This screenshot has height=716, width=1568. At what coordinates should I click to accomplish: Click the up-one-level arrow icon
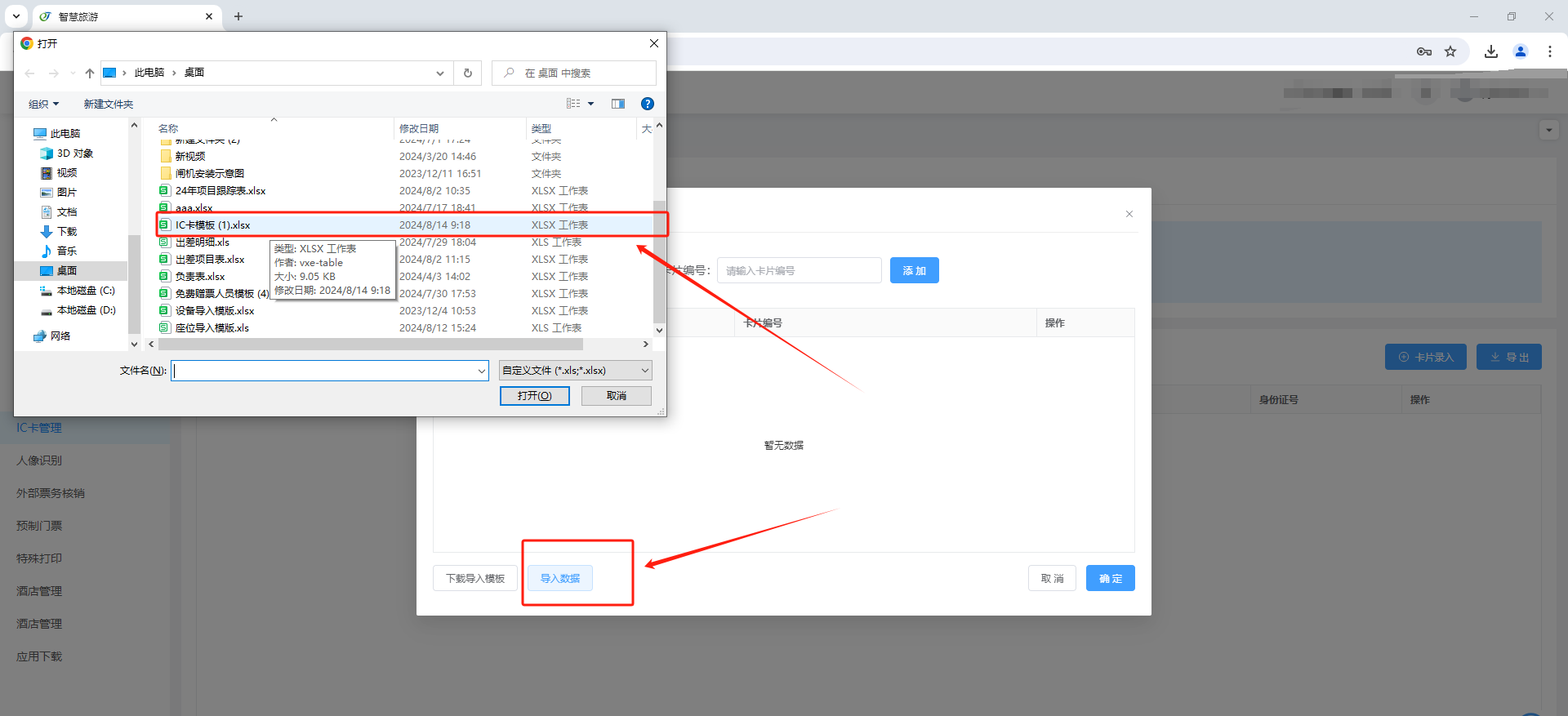[90, 73]
